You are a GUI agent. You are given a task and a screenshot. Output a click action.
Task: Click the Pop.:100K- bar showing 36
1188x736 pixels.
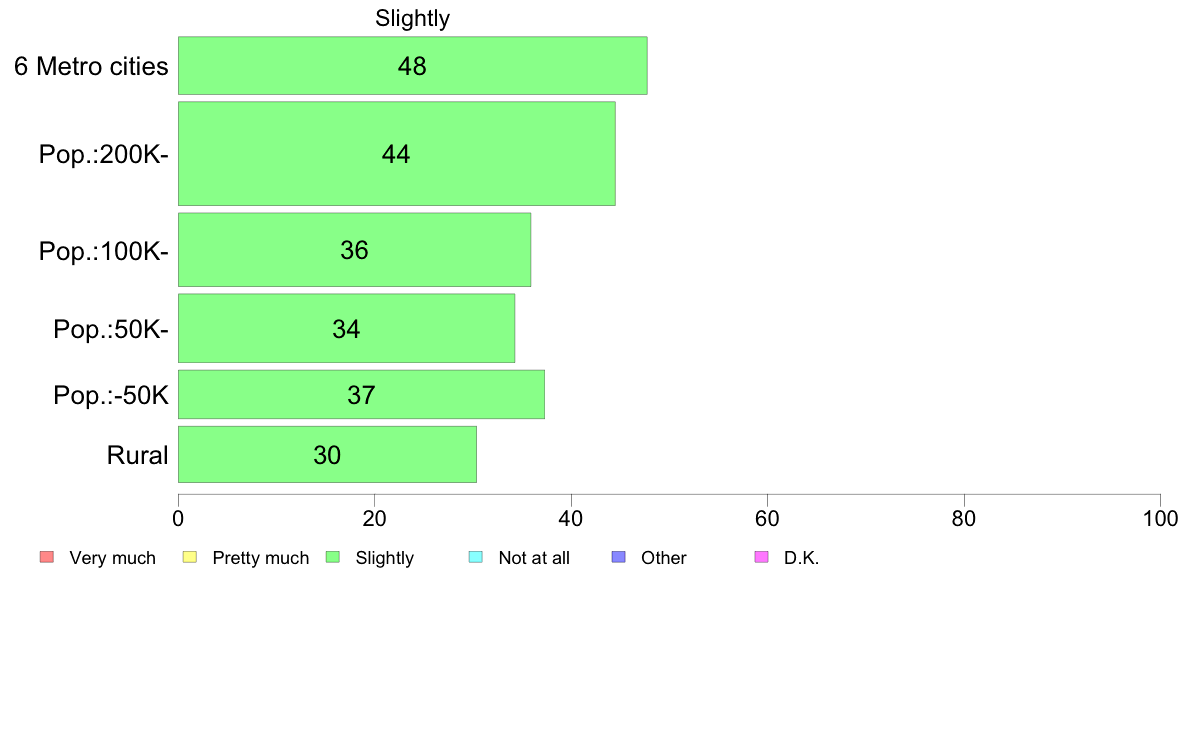coord(354,250)
